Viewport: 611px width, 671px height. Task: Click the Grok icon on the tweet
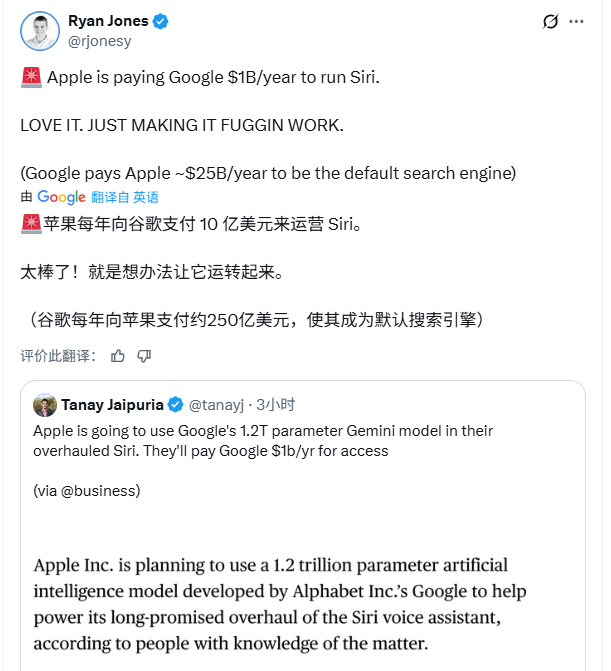[x=550, y=23]
